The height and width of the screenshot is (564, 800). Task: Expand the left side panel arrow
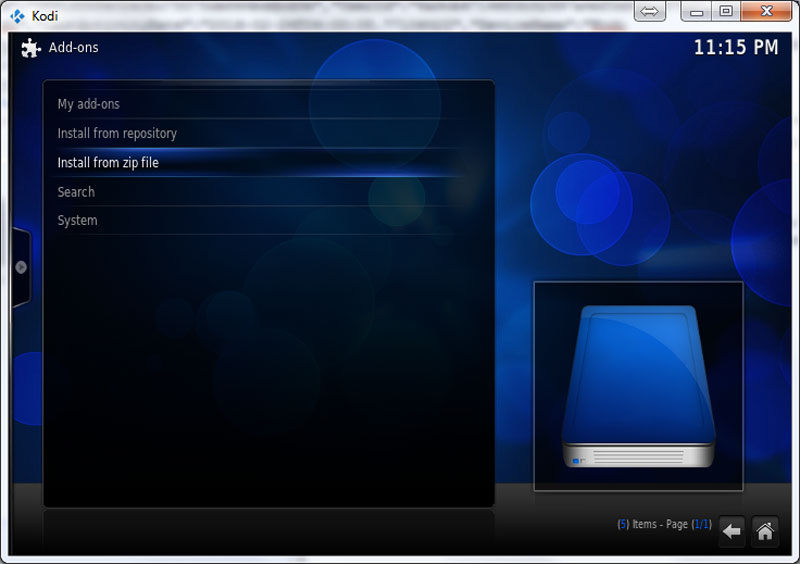coord(21,267)
